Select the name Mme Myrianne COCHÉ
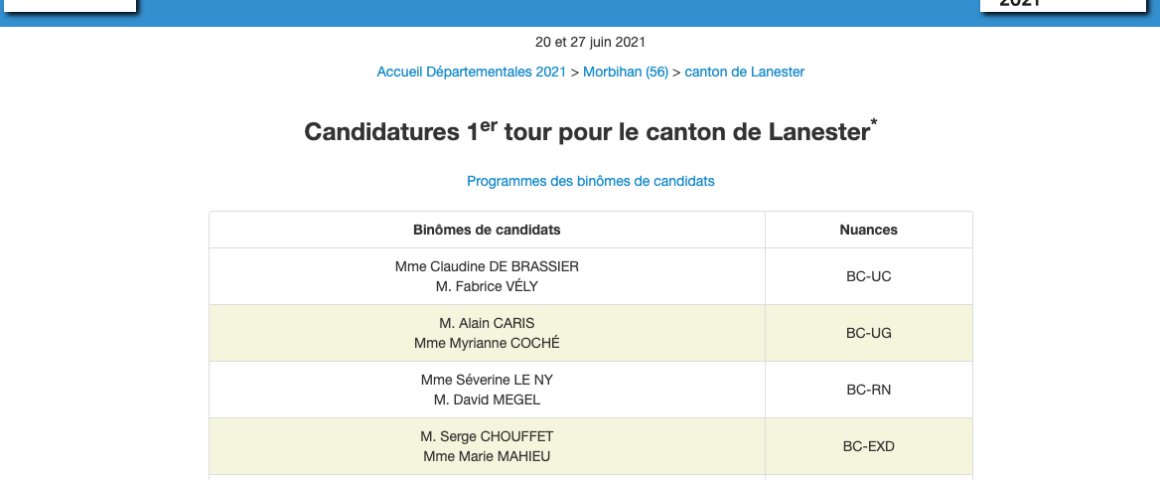The height and width of the screenshot is (480, 1160). tap(487, 343)
